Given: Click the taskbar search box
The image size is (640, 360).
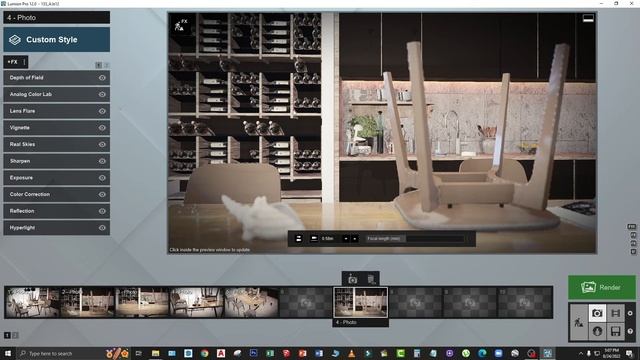Looking at the screenshot, I should [60, 353].
